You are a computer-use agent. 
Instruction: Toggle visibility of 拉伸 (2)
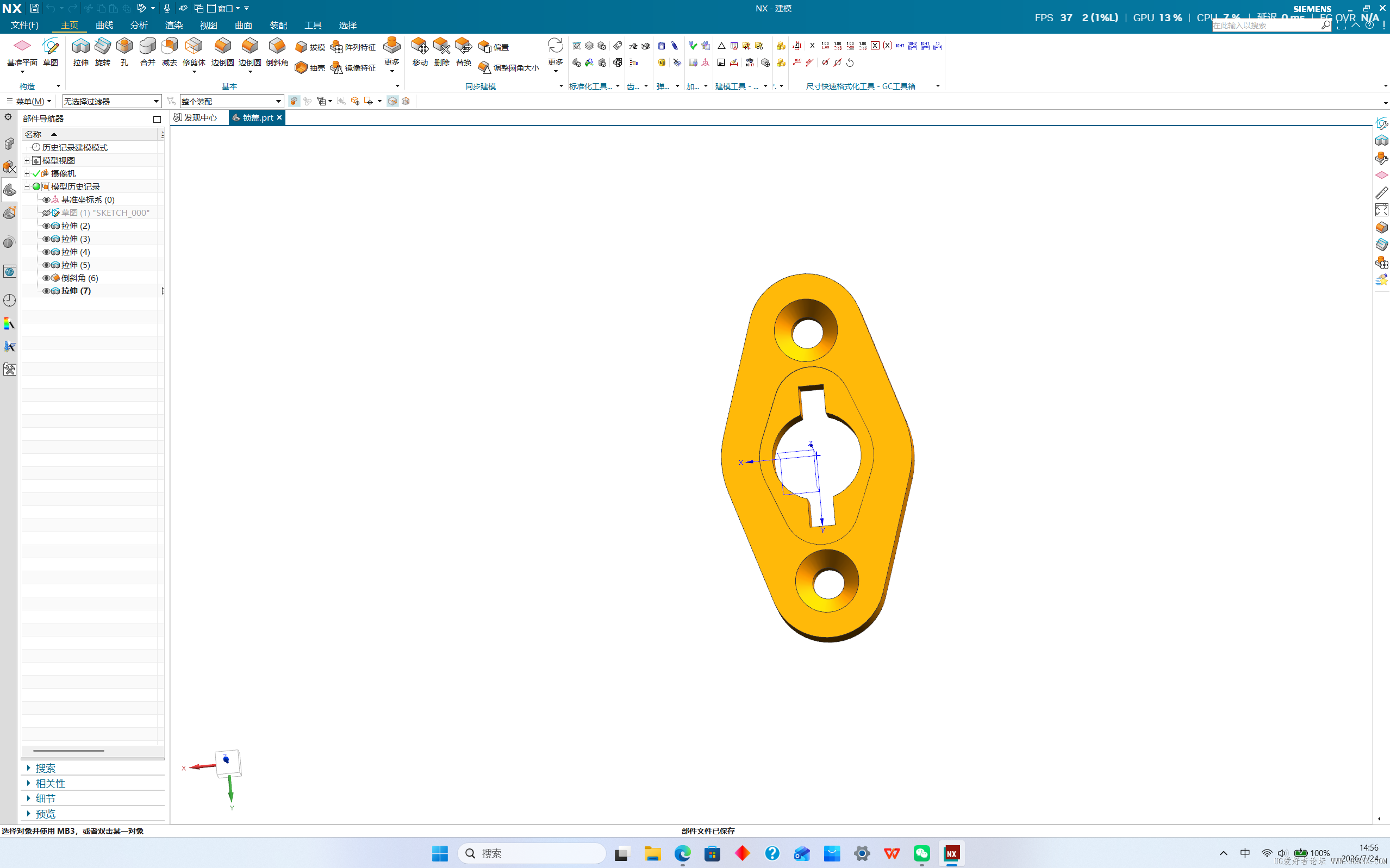[x=47, y=226]
